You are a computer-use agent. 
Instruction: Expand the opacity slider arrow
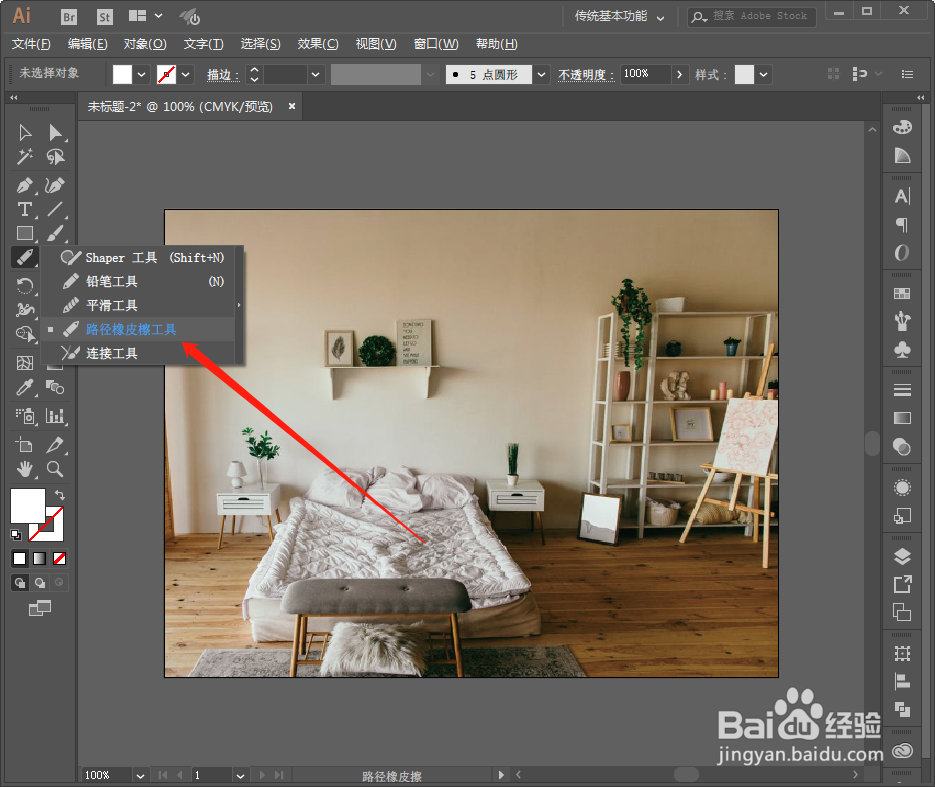tap(679, 75)
